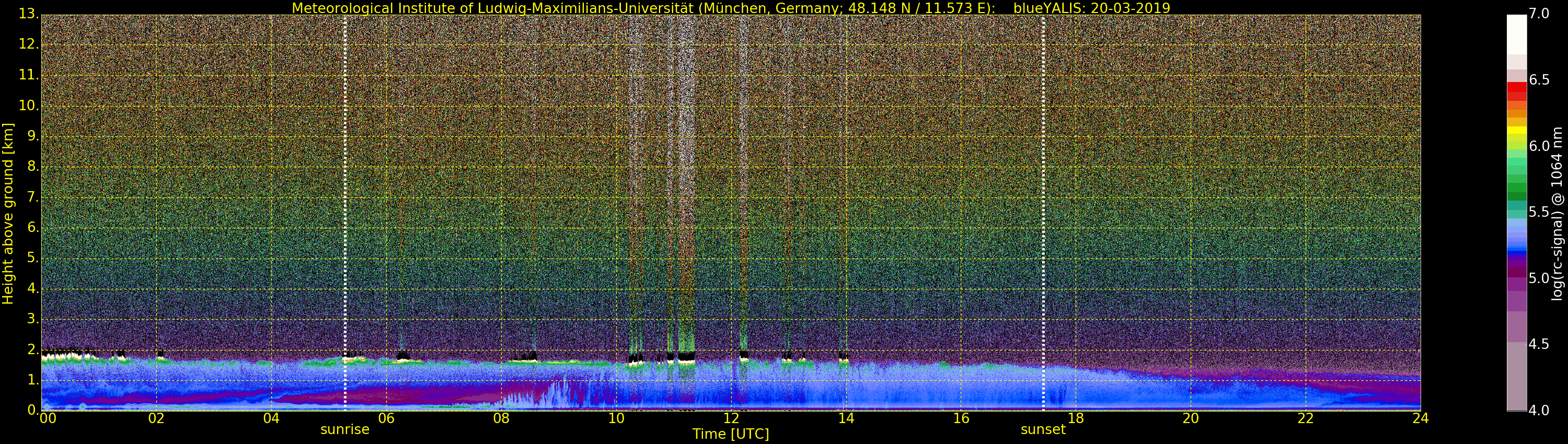Image resolution: width=1568 pixels, height=444 pixels.
Task: Click the 'sunset' label below the plot
Action: (x=1043, y=429)
